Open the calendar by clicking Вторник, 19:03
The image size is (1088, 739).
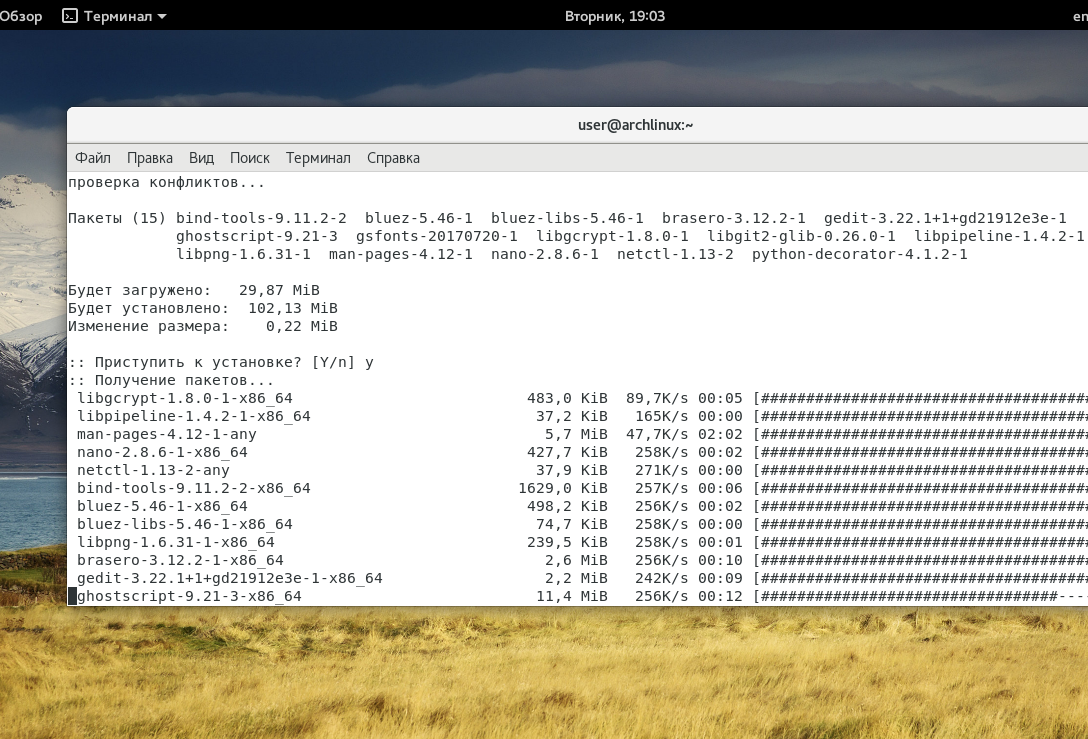615,15
